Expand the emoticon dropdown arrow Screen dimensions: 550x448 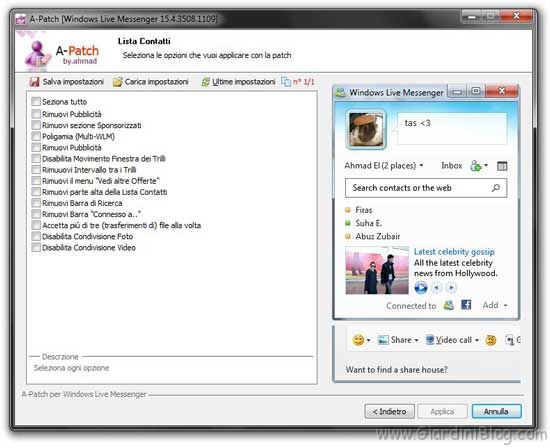(368, 340)
